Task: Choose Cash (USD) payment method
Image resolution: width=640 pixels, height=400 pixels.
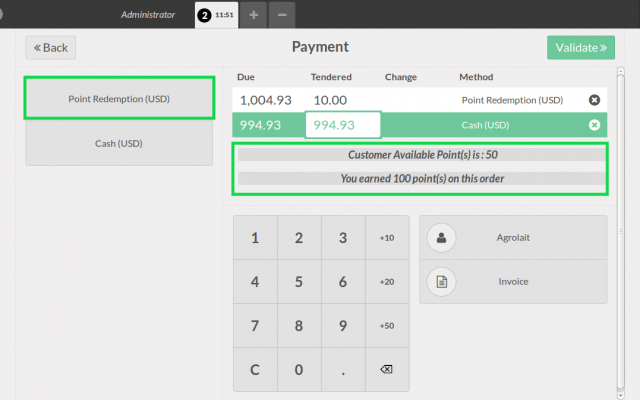Action: [x=119, y=143]
